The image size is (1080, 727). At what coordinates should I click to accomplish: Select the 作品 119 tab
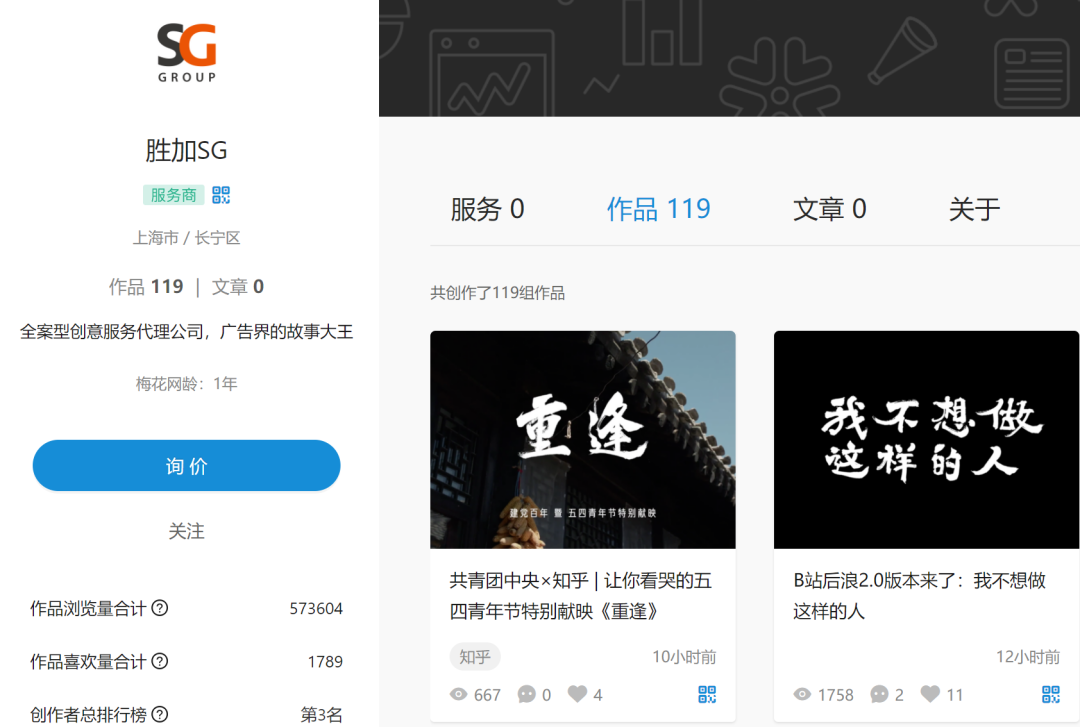(658, 209)
